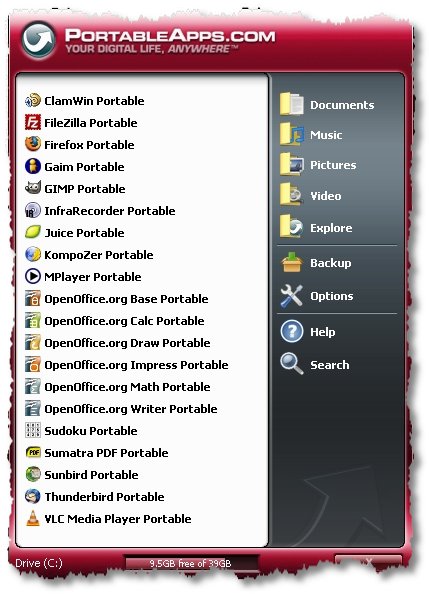
Task: Click the Thunderbird Portable icon
Action: point(33,496)
